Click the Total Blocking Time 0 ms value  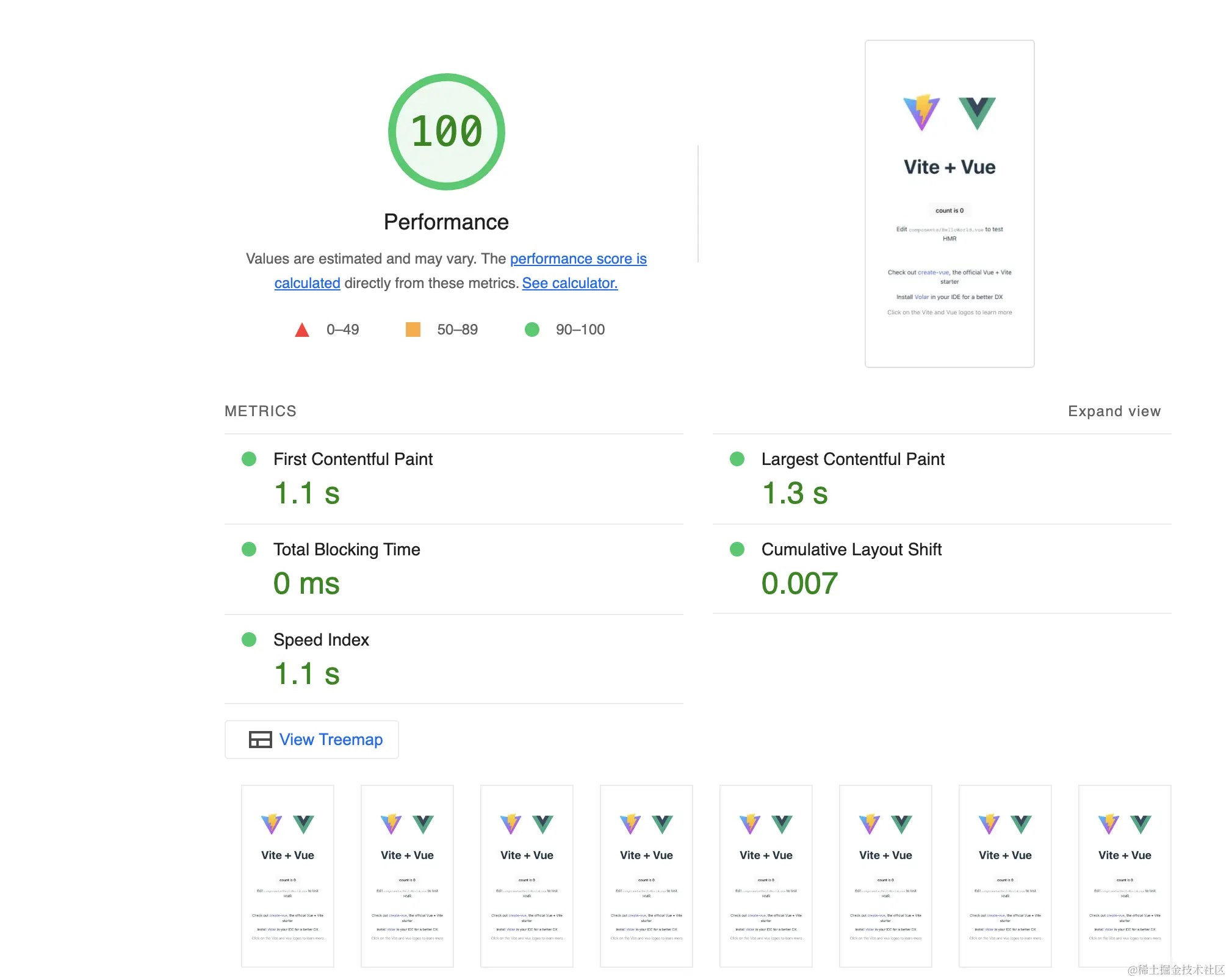306,584
